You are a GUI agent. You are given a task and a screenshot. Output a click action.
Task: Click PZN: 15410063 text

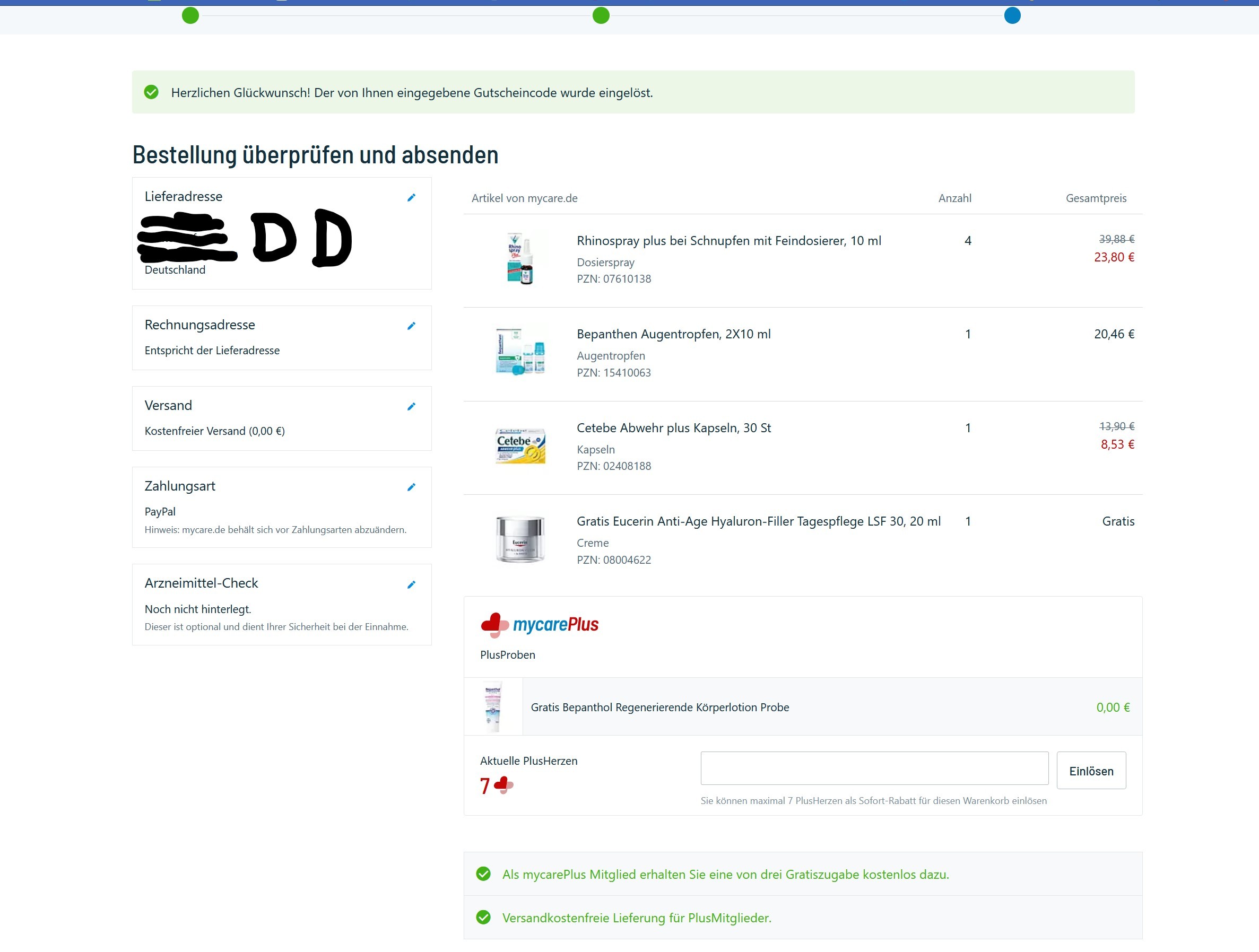[613, 373]
